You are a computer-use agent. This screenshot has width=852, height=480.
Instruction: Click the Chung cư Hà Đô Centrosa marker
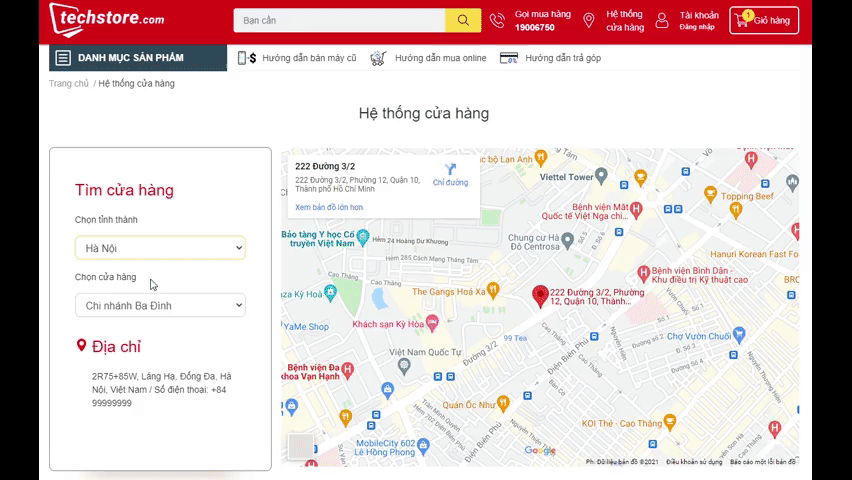[x=567, y=240]
